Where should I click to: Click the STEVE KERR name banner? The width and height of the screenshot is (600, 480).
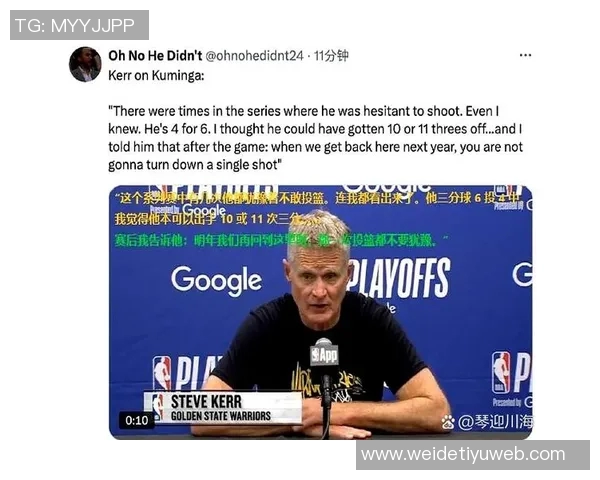click(x=223, y=408)
